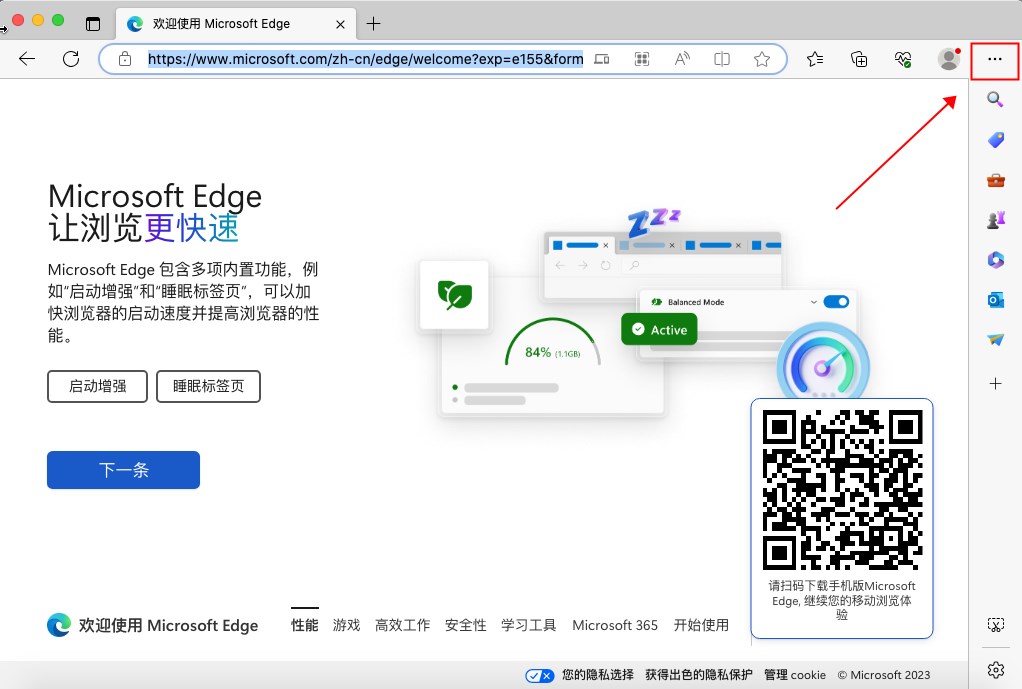Viewport: 1022px width, 689px height.
Task: Add this page to favorites star
Action: (762, 59)
